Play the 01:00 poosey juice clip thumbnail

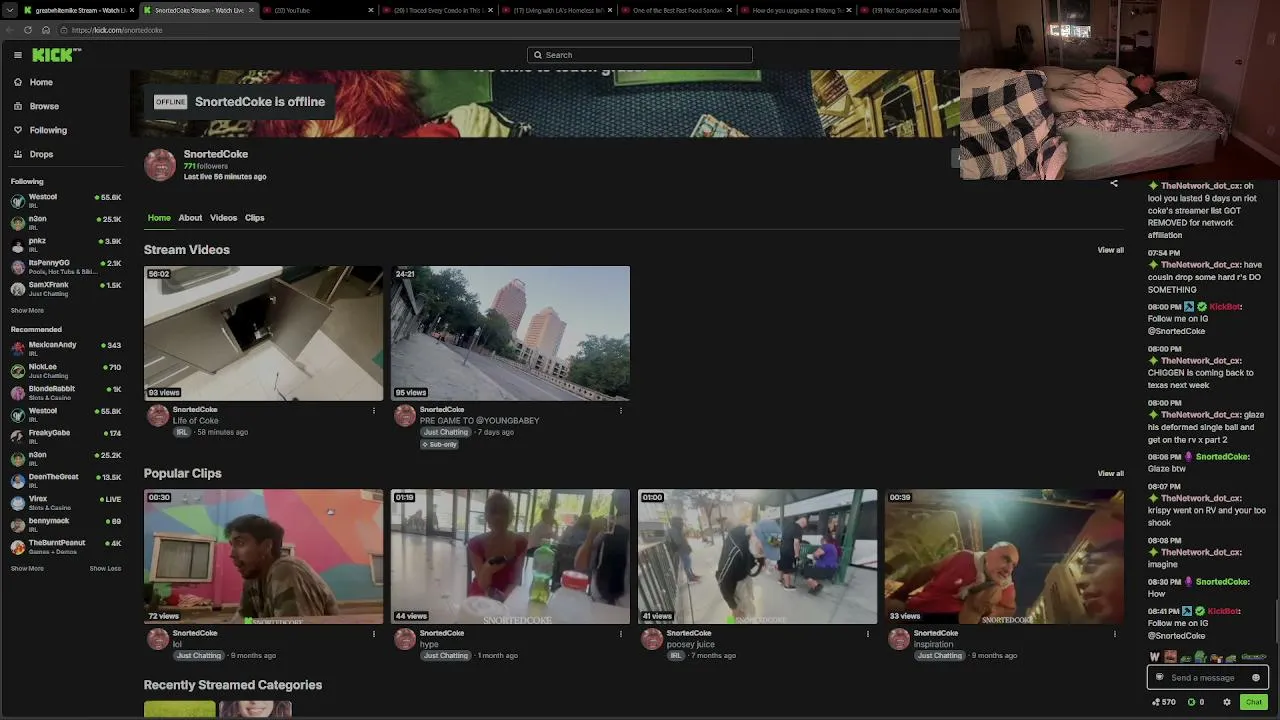pyautogui.click(x=757, y=556)
